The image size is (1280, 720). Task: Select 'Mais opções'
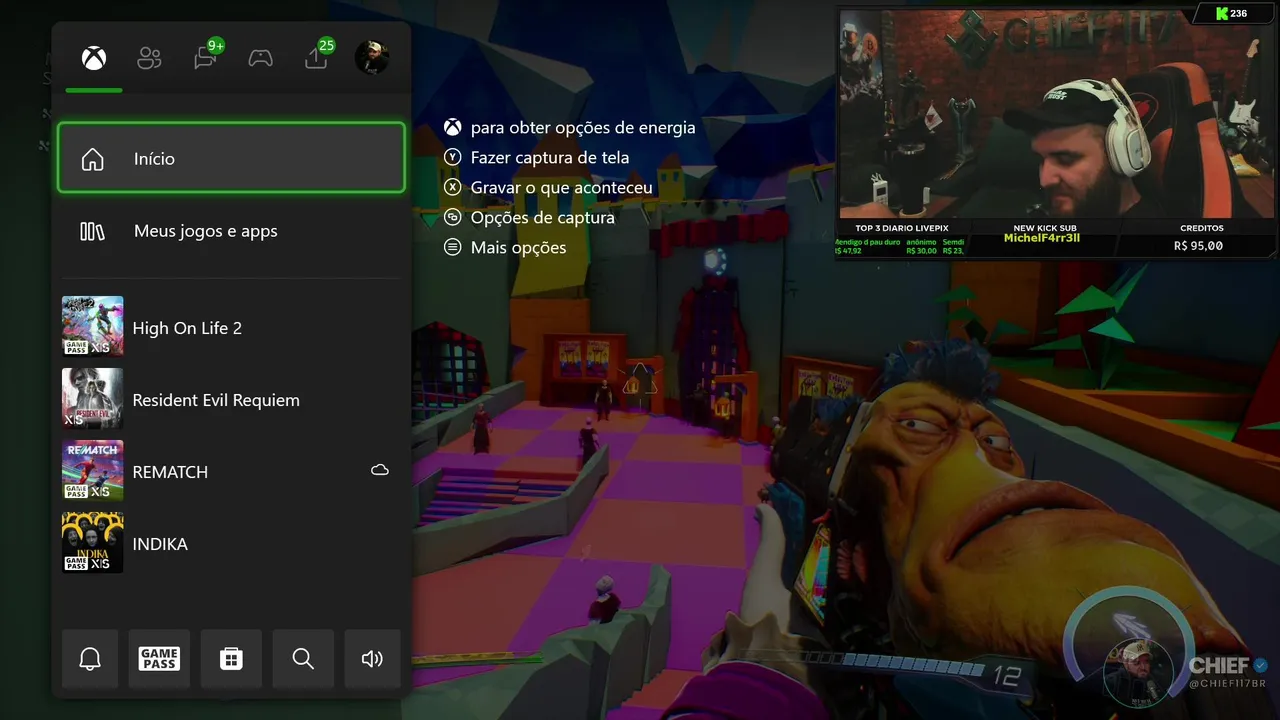(x=519, y=247)
